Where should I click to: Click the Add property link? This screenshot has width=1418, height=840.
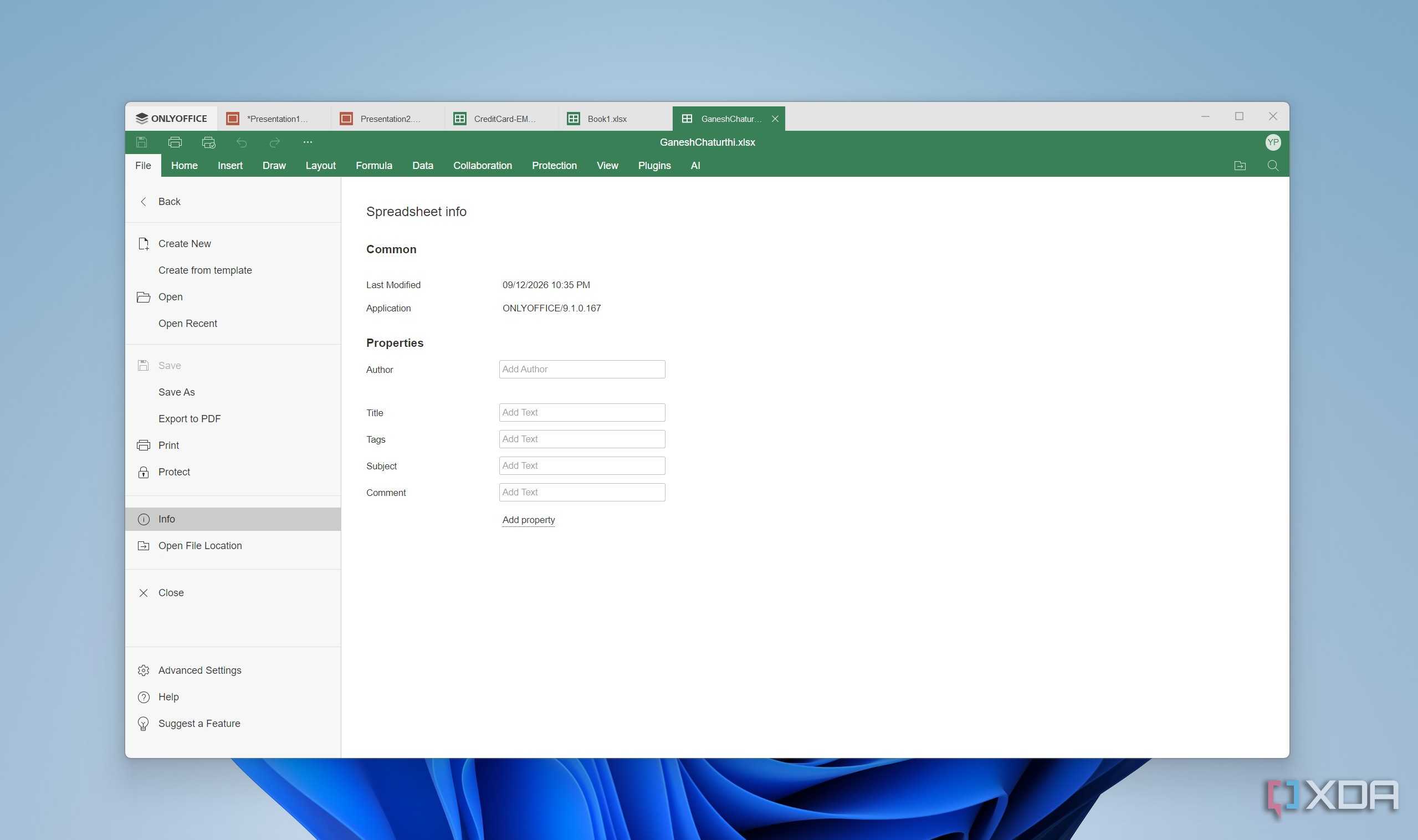528,520
